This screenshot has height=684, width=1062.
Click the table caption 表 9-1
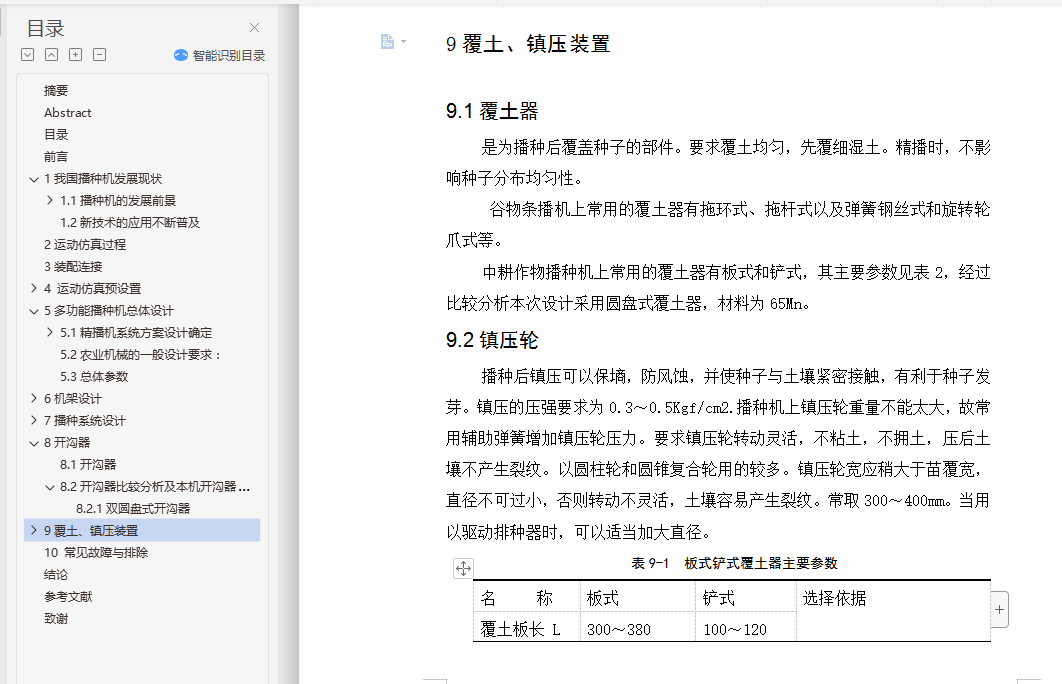click(x=735, y=563)
